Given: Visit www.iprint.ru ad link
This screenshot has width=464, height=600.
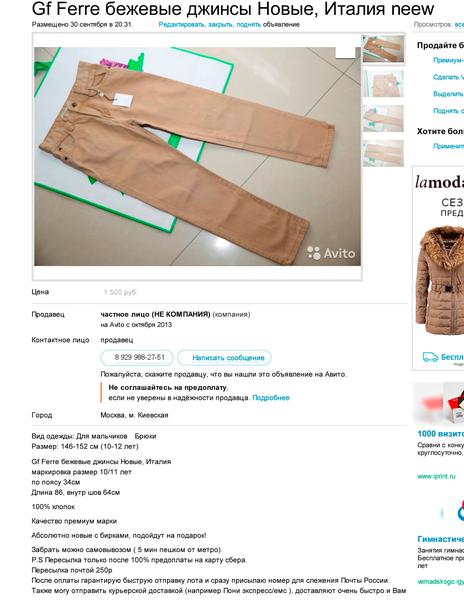Looking at the screenshot, I should click(436, 476).
